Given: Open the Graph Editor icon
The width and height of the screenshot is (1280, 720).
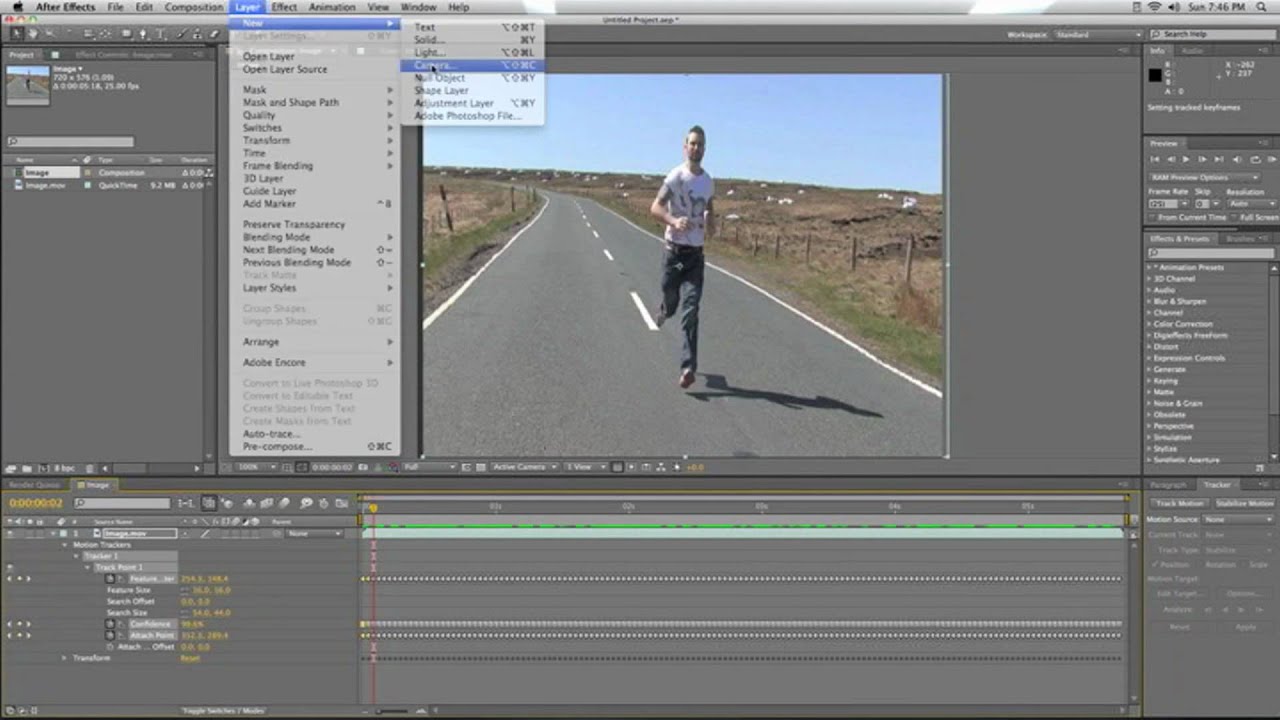Looking at the screenshot, I should (x=342, y=503).
